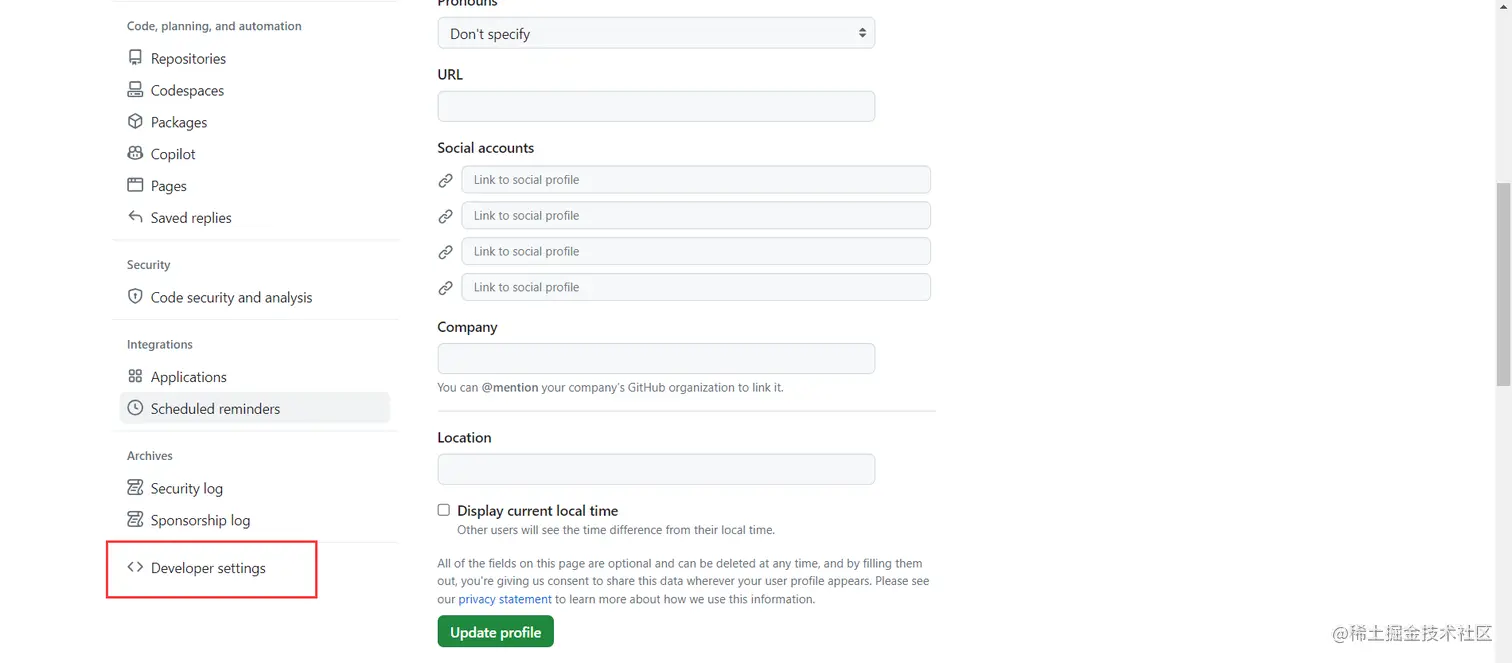This screenshot has height=663, width=1512.
Task: Enable Display current local time checkbox
Action: tap(443, 510)
